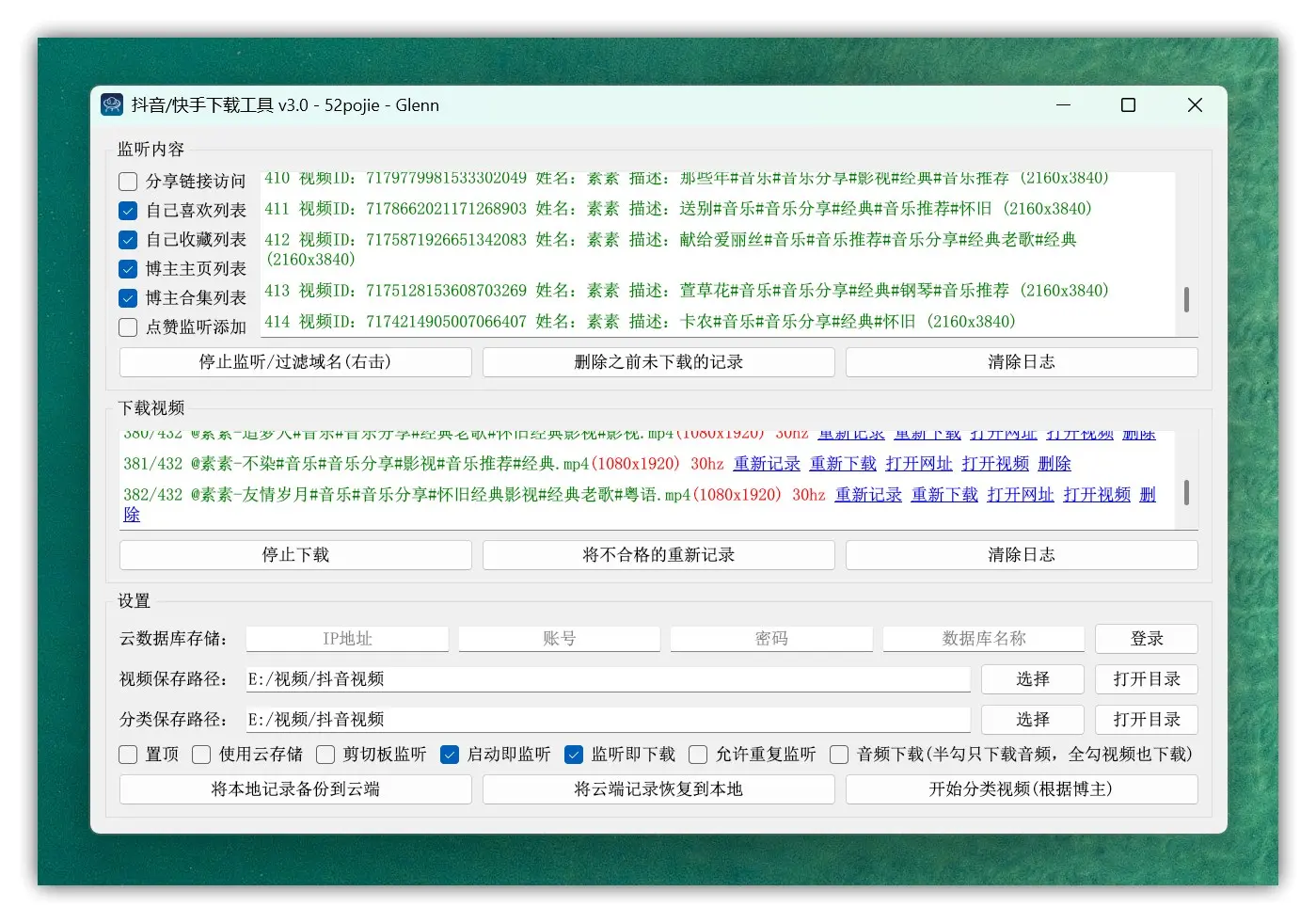
Task: Click 打开网址 link in row 382/432
Action: click(x=1021, y=495)
